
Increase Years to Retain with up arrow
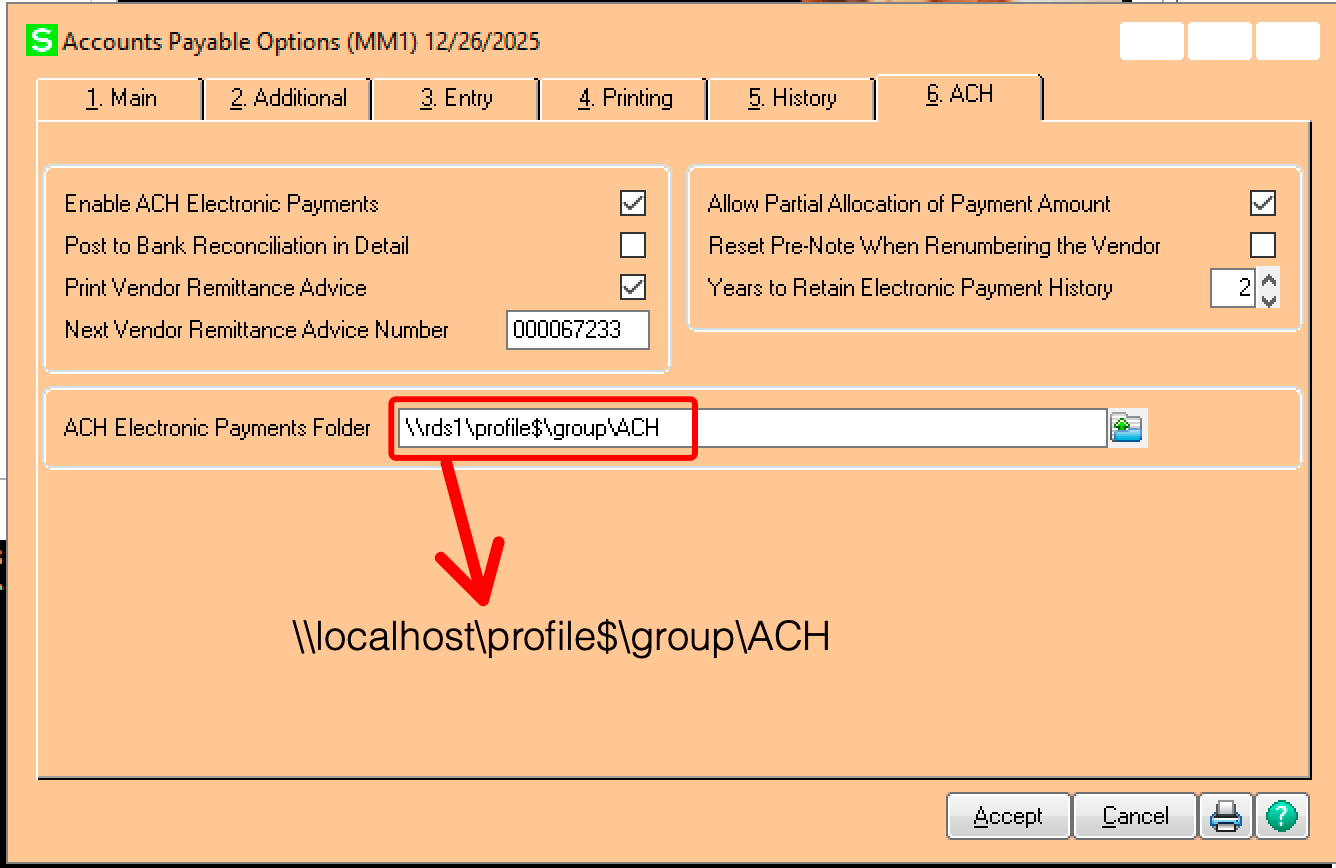(x=1269, y=280)
